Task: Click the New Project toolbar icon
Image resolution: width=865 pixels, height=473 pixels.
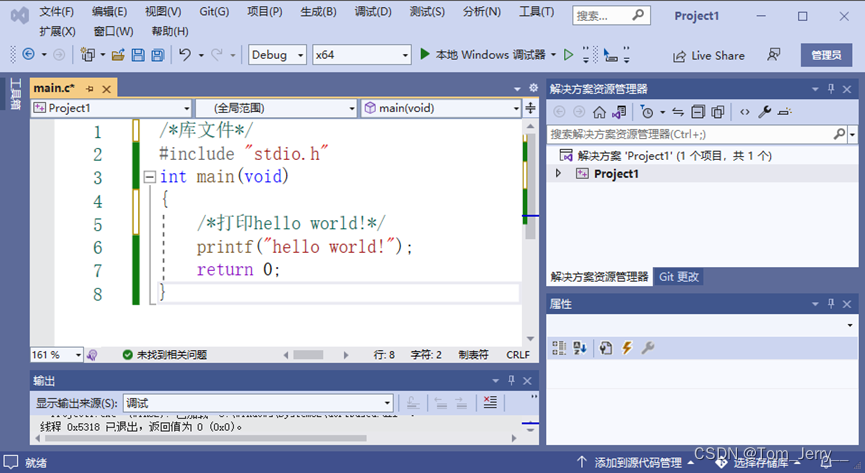Action: pyautogui.click(x=87, y=55)
